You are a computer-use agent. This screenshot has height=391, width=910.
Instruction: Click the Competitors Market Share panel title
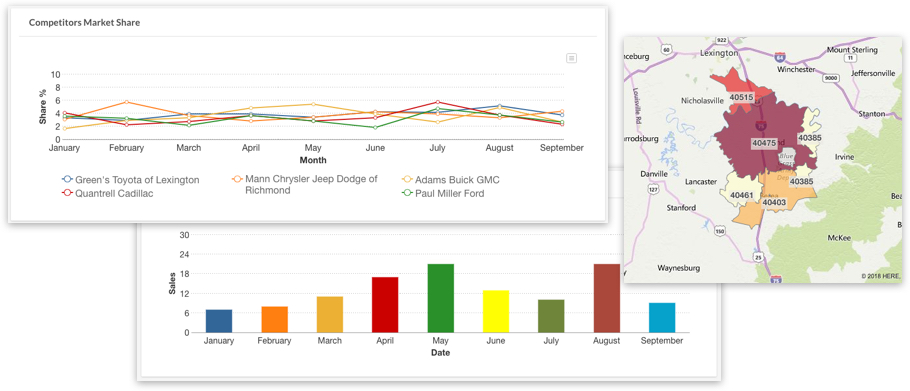[84, 23]
